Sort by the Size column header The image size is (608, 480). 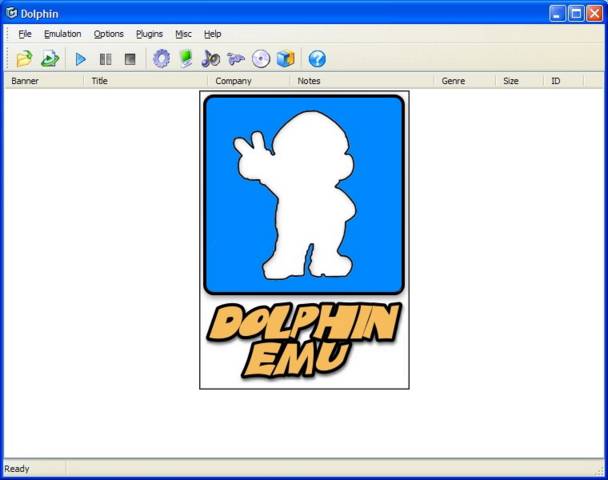pos(520,81)
